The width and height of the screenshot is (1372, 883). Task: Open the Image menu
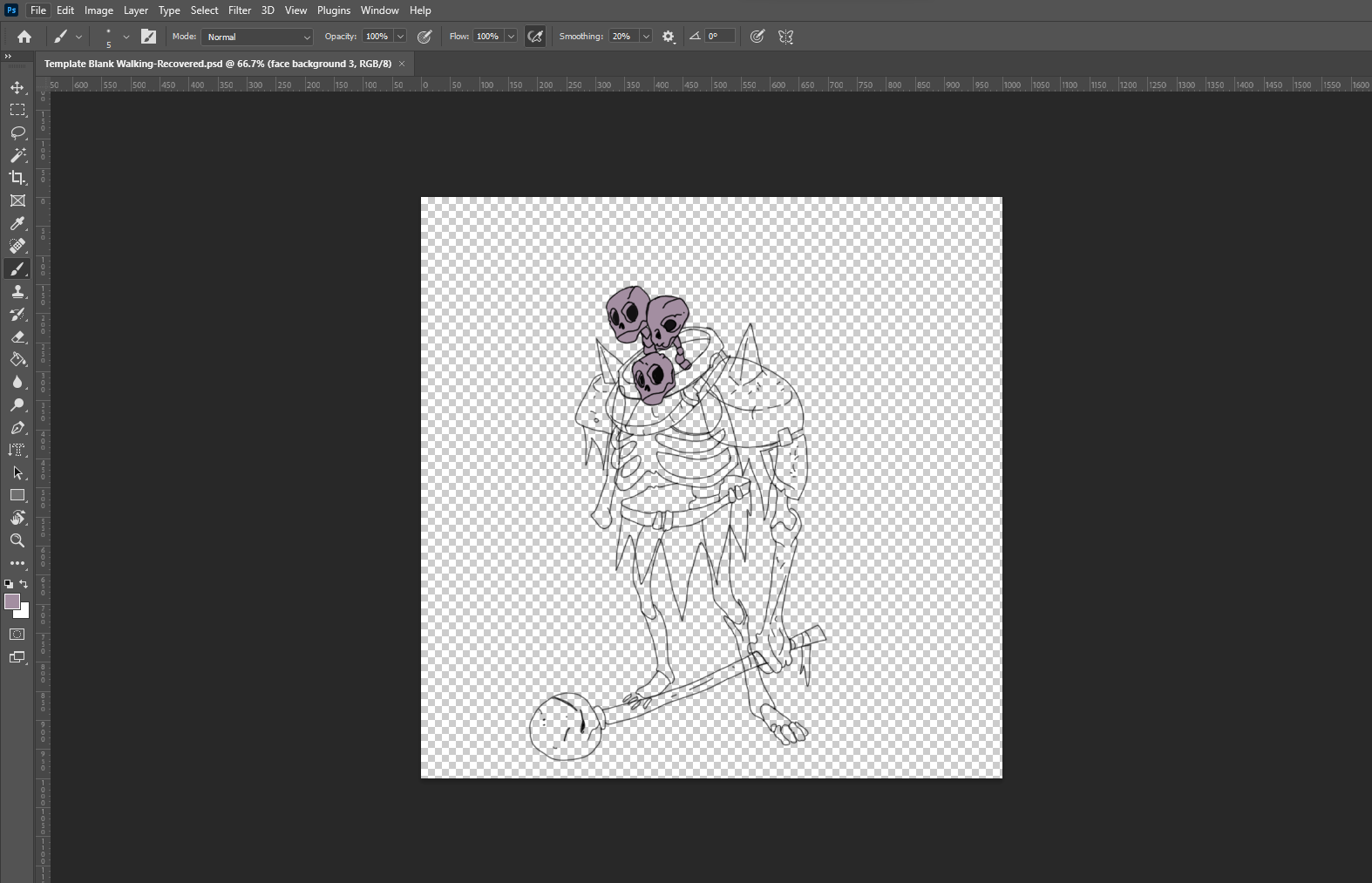pyautogui.click(x=98, y=10)
